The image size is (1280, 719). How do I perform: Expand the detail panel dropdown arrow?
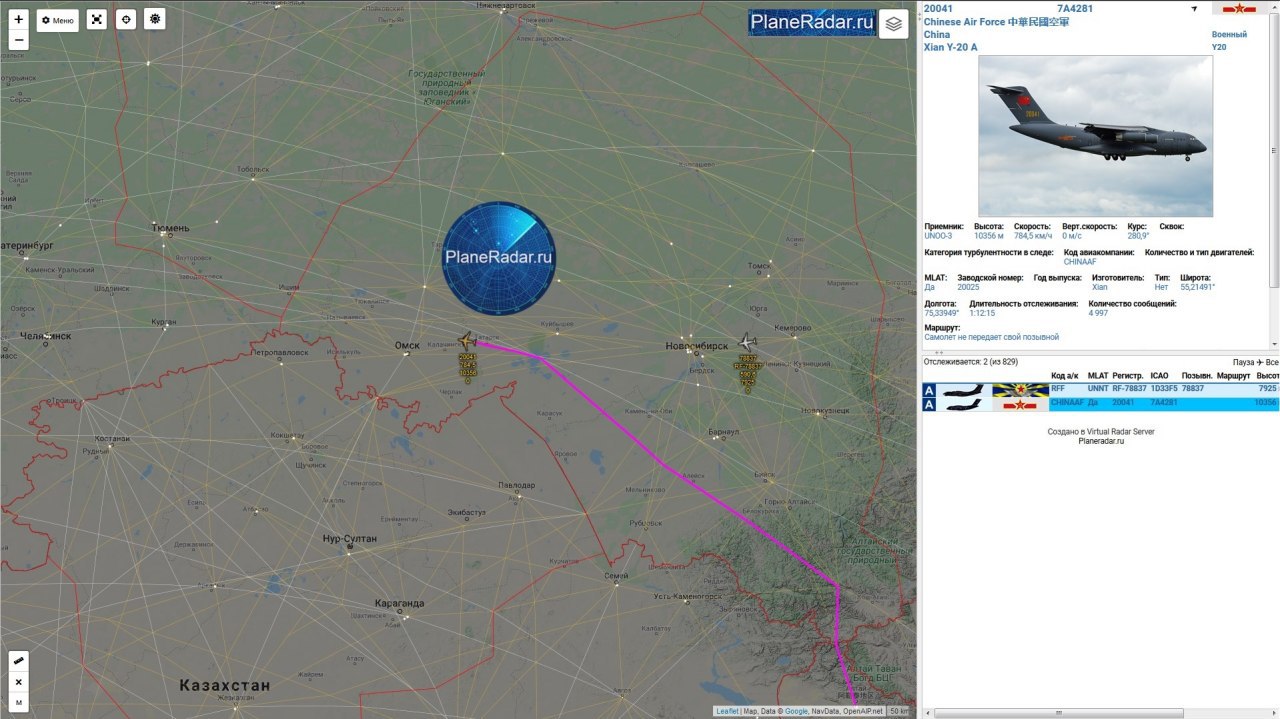pyautogui.click(x=1194, y=9)
